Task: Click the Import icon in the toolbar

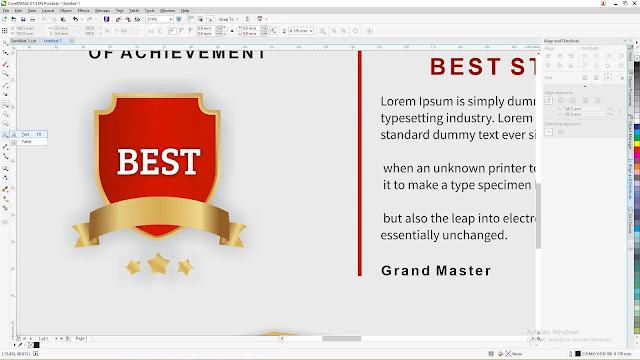Action: [x=118, y=19]
